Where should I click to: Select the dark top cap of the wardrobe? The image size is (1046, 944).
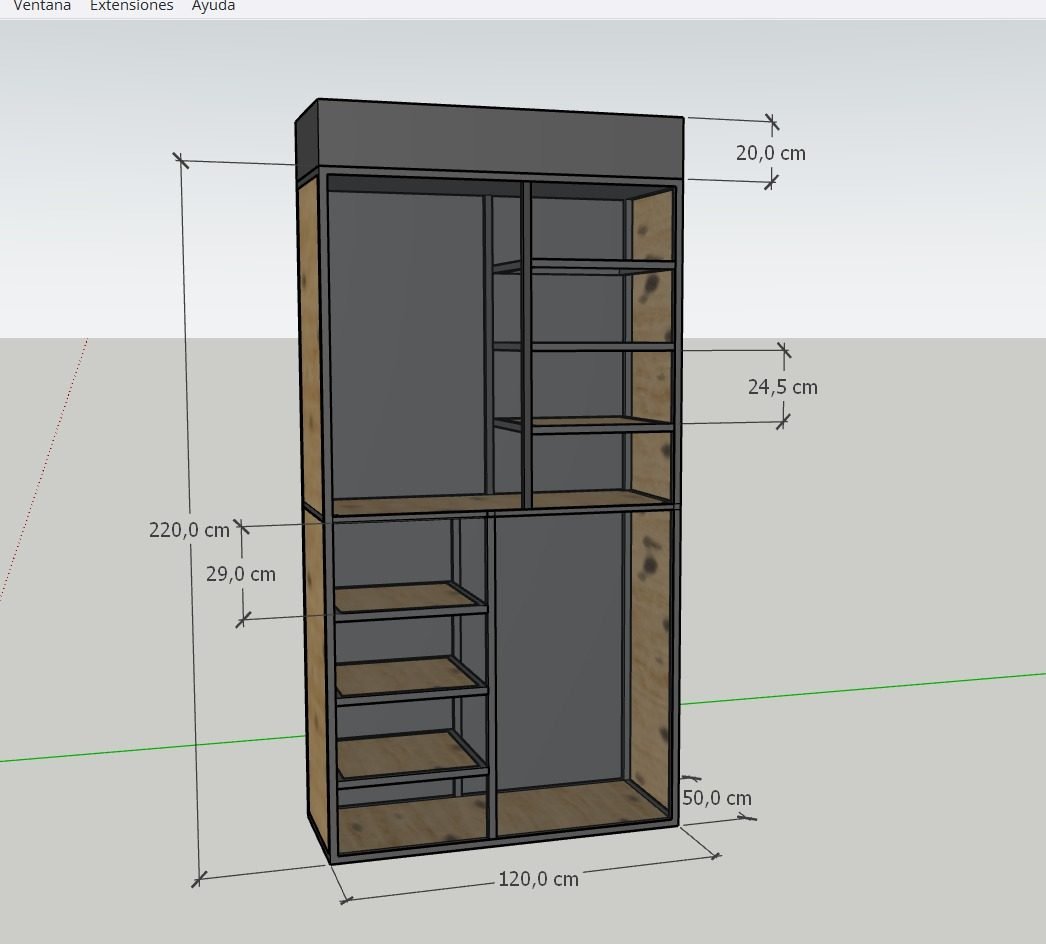pyautogui.click(x=490, y=139)
